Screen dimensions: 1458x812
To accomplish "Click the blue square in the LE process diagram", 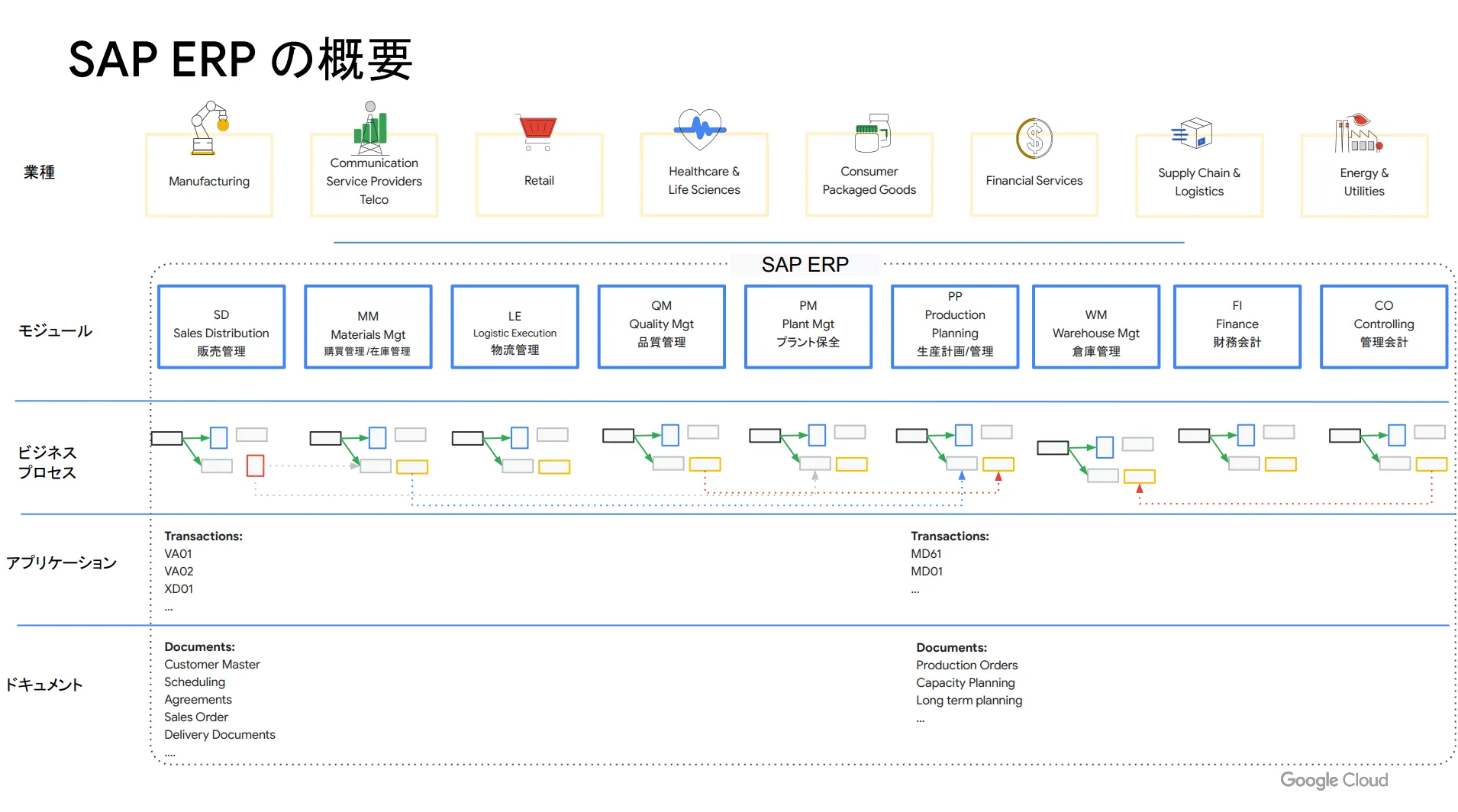I will pos(520,437).
